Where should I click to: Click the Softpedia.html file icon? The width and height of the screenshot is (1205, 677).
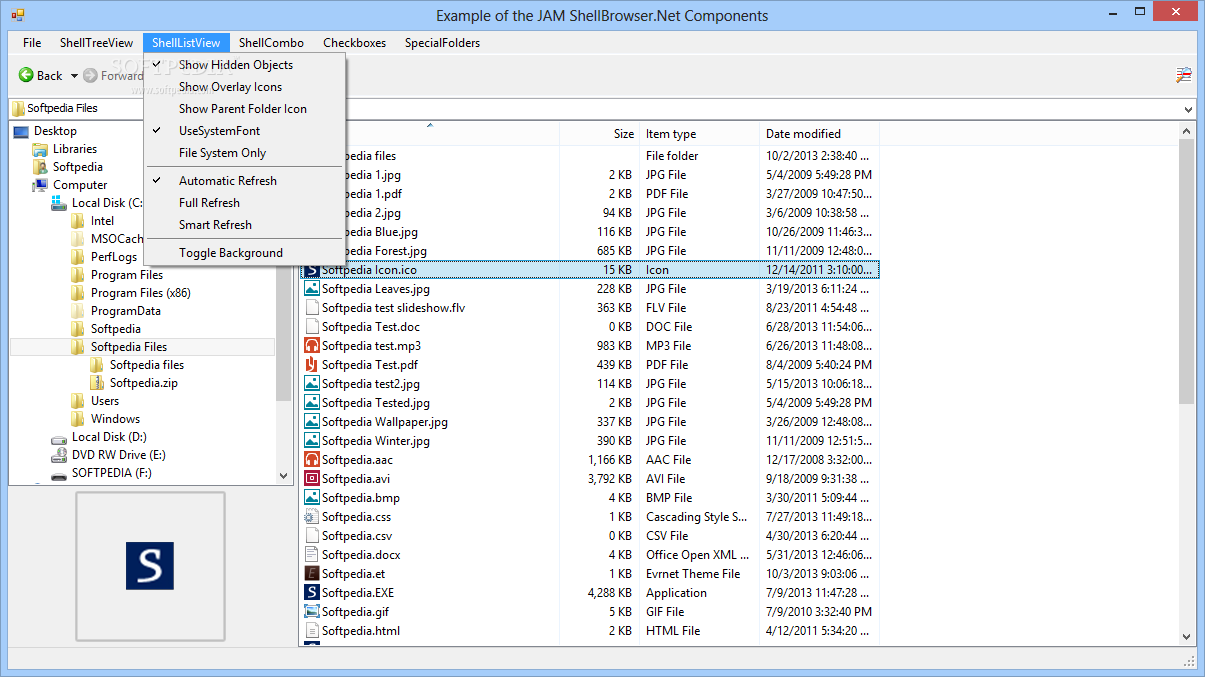312,631
